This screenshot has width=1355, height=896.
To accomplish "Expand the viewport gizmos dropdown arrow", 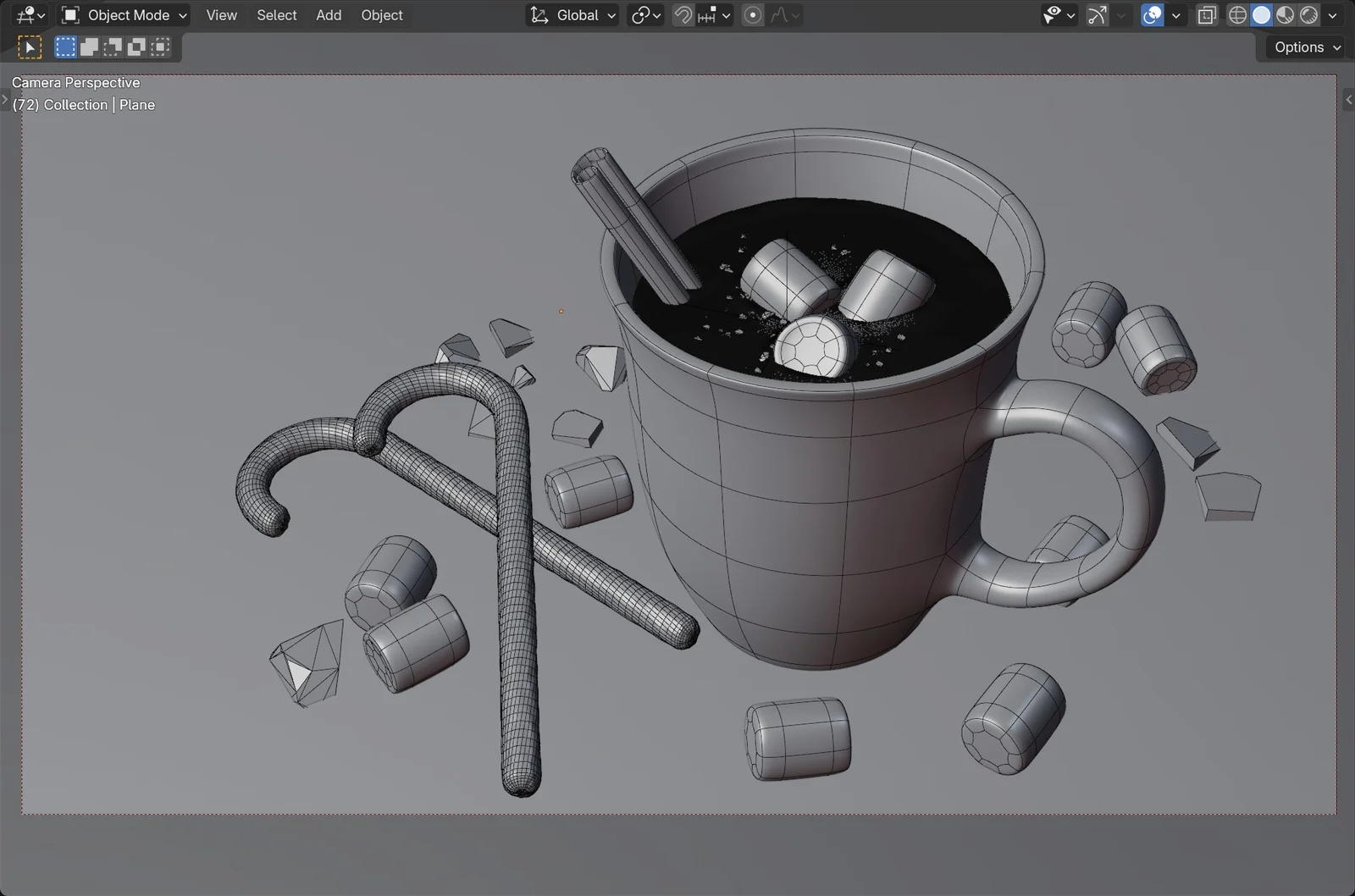I will pos(1121,14).
